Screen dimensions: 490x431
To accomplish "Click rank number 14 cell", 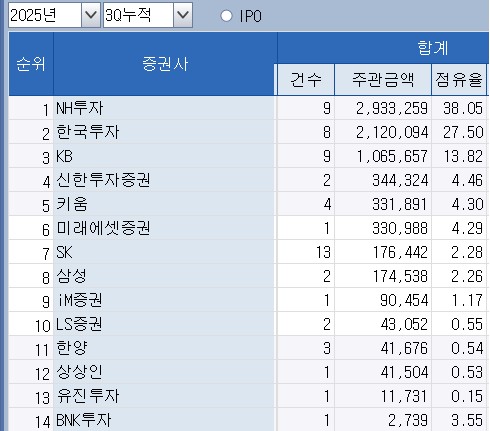I will 31,420.
